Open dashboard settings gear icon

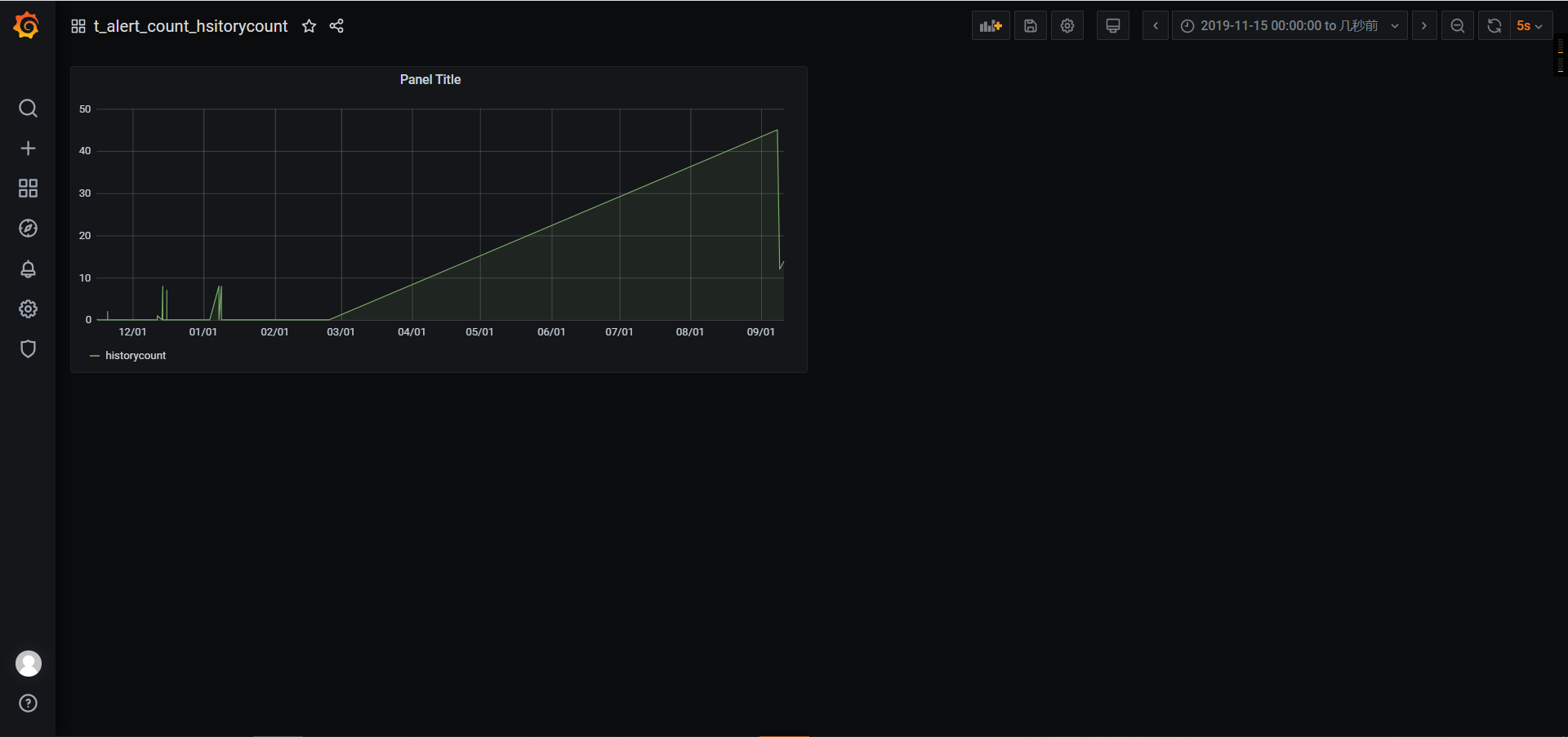[1067, 25]
